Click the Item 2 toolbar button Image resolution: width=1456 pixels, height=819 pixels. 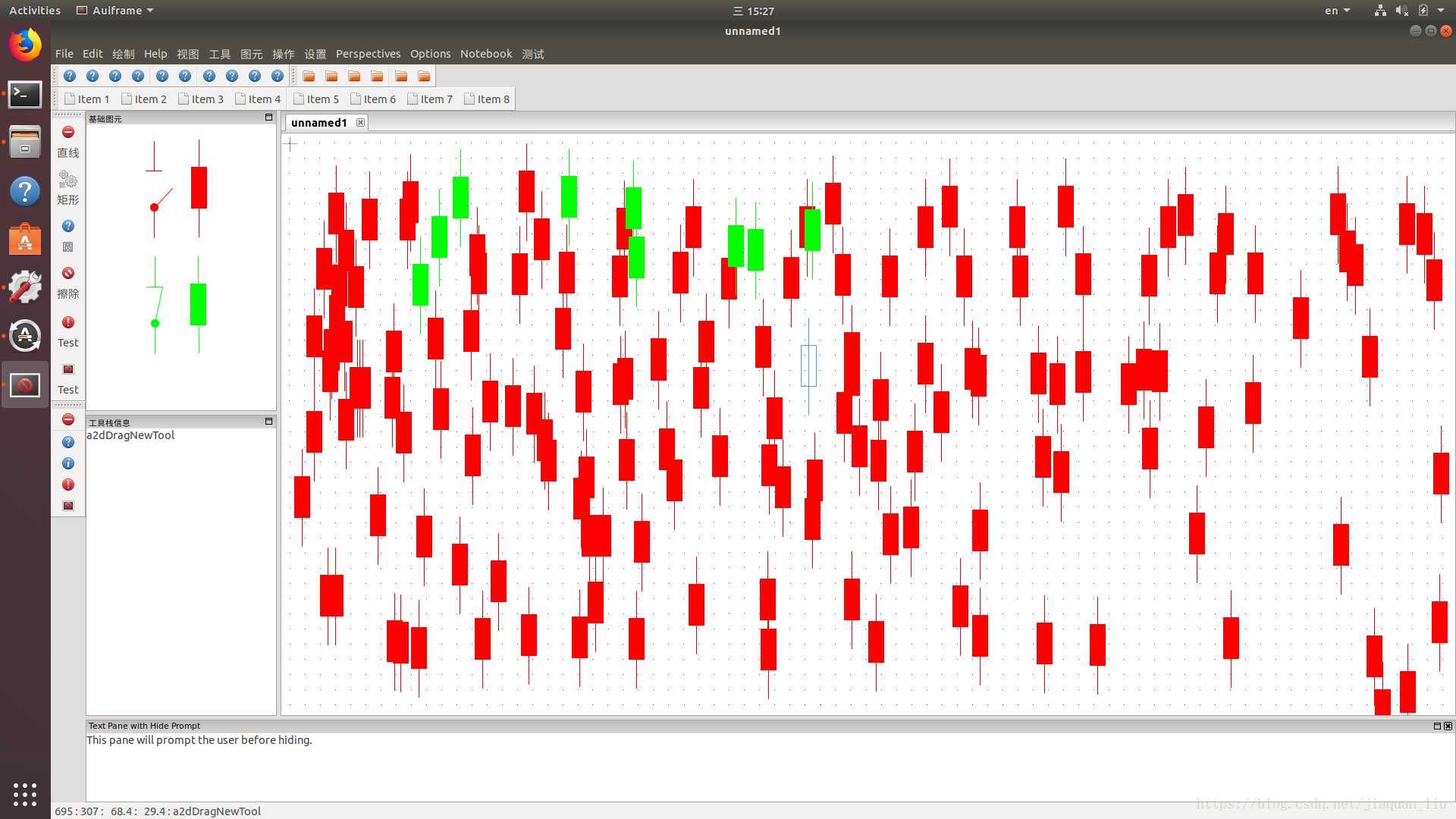click(144, 99)
